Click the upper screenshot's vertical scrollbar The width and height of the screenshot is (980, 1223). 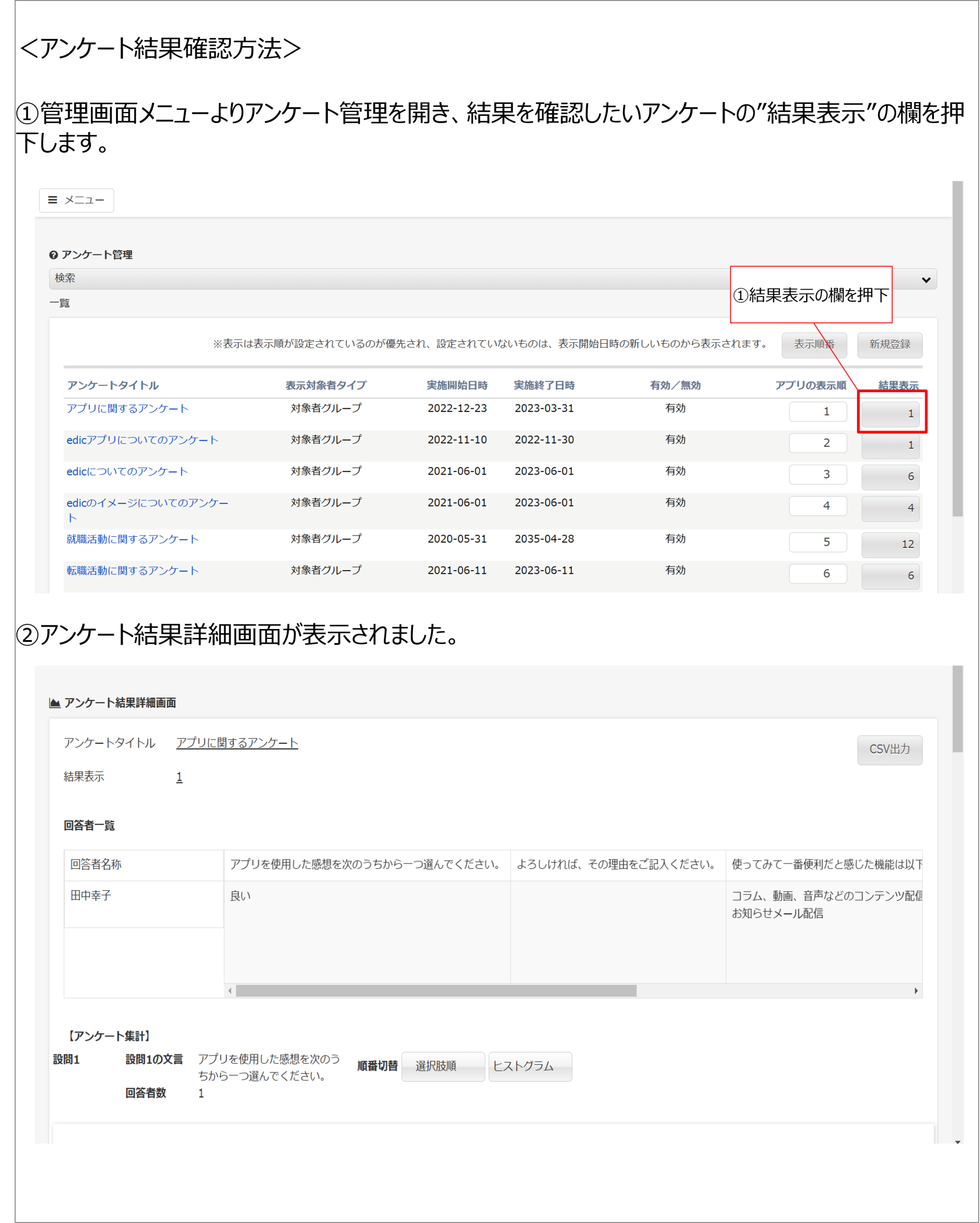[957, 349]
